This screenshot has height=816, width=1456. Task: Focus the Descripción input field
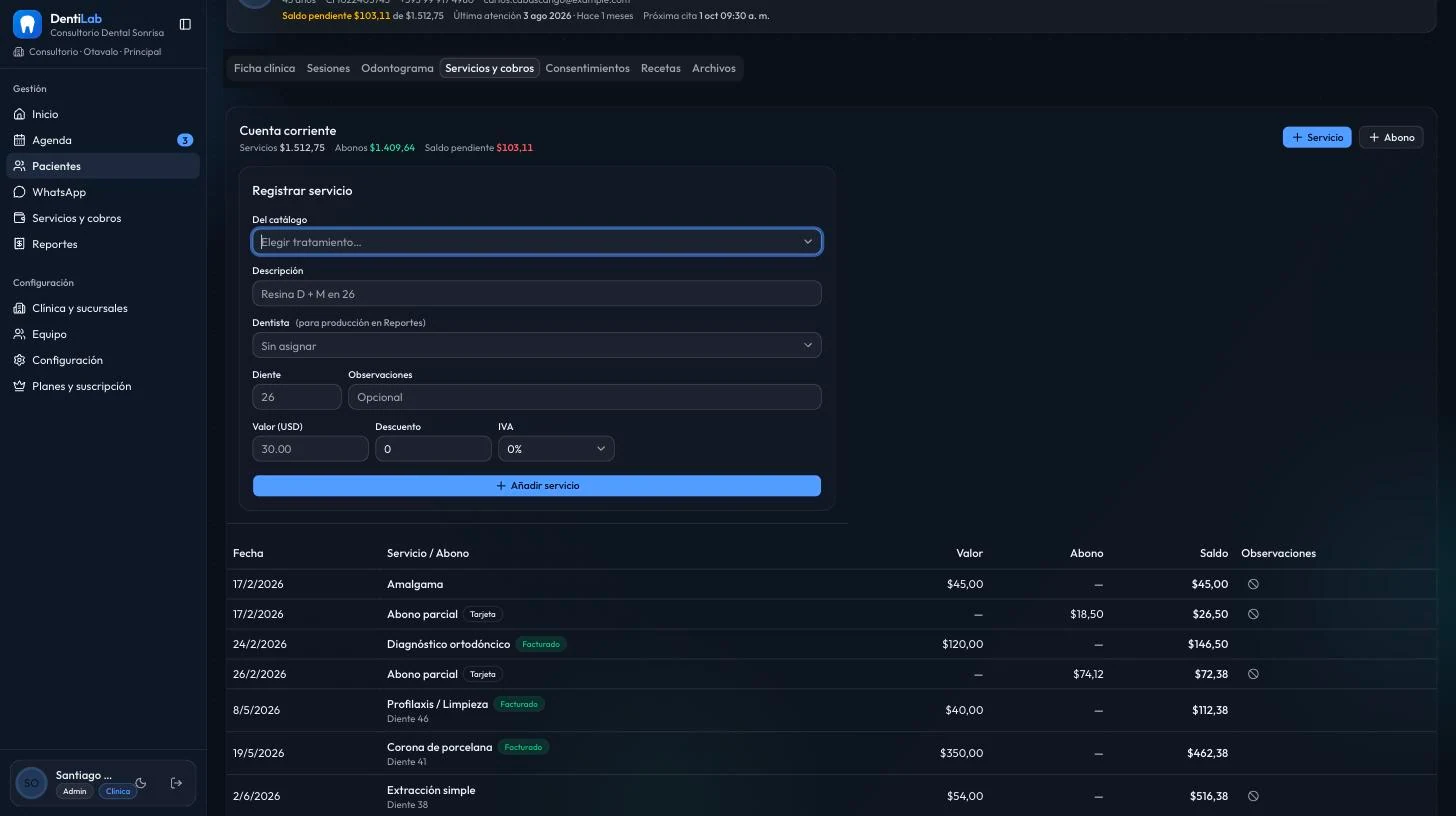click(537, 294)
